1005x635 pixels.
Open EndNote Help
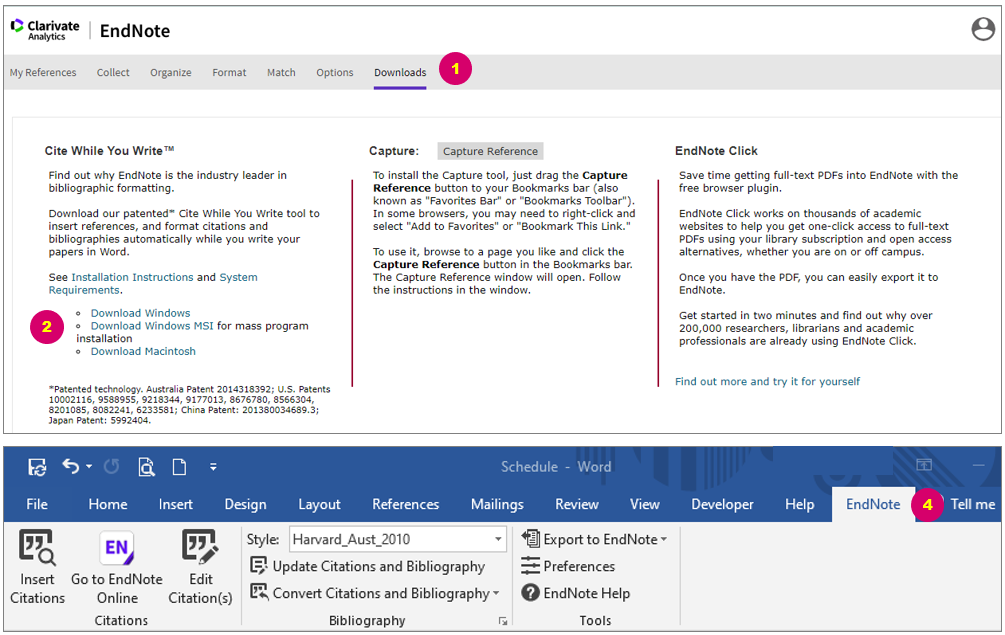pyautogui.click(x=575, y=593)
